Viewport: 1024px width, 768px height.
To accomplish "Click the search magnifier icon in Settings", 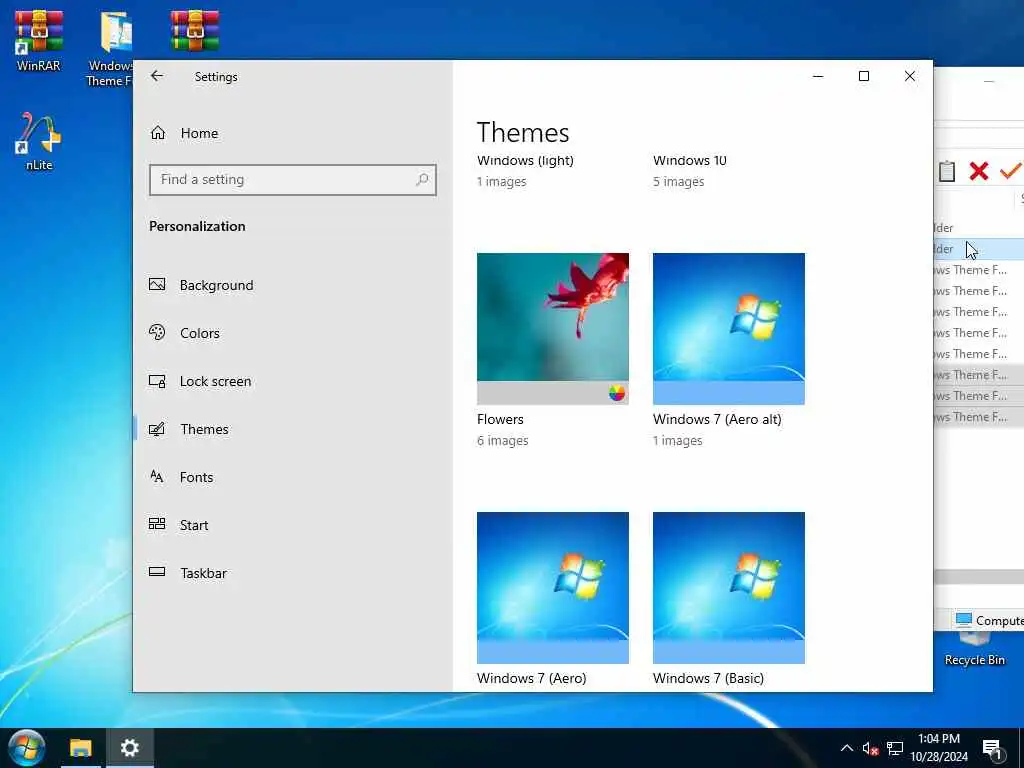I will [422, 179].
